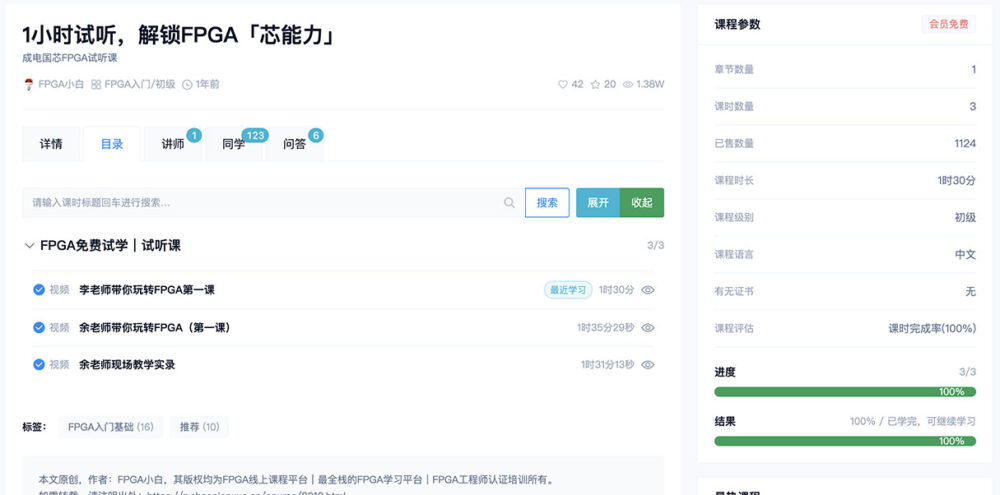This screenshot has width=1000, height=495.
Task: Click the 搜索 button
Action: point(547,203)
